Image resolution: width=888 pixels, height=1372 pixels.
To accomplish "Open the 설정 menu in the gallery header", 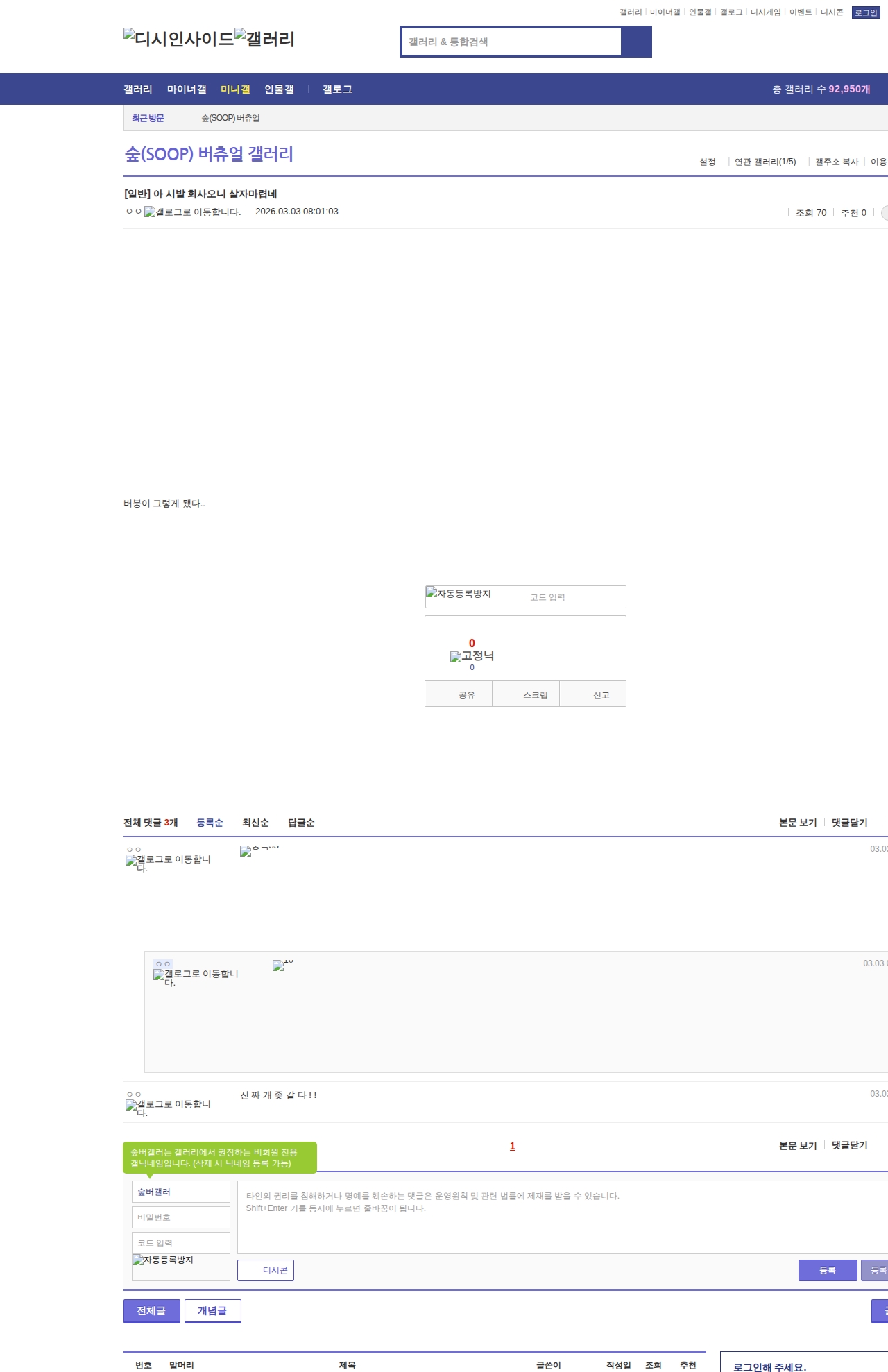I will pos(707,162).
